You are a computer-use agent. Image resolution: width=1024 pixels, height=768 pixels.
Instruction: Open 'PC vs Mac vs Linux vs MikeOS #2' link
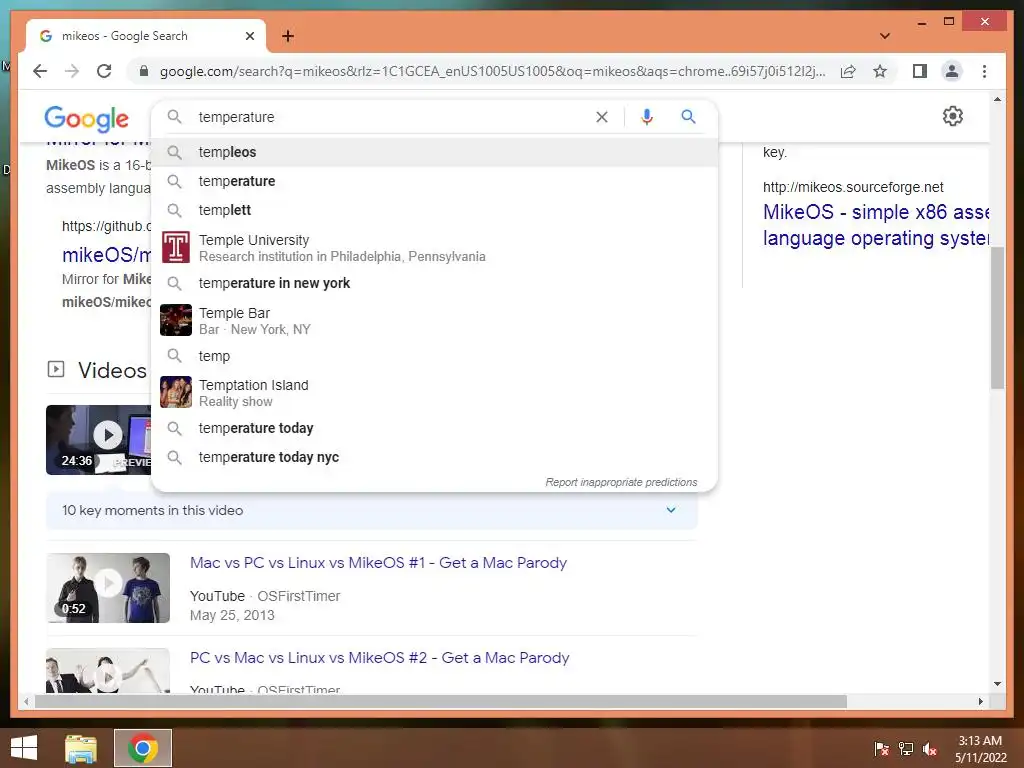tap(379, 658)
